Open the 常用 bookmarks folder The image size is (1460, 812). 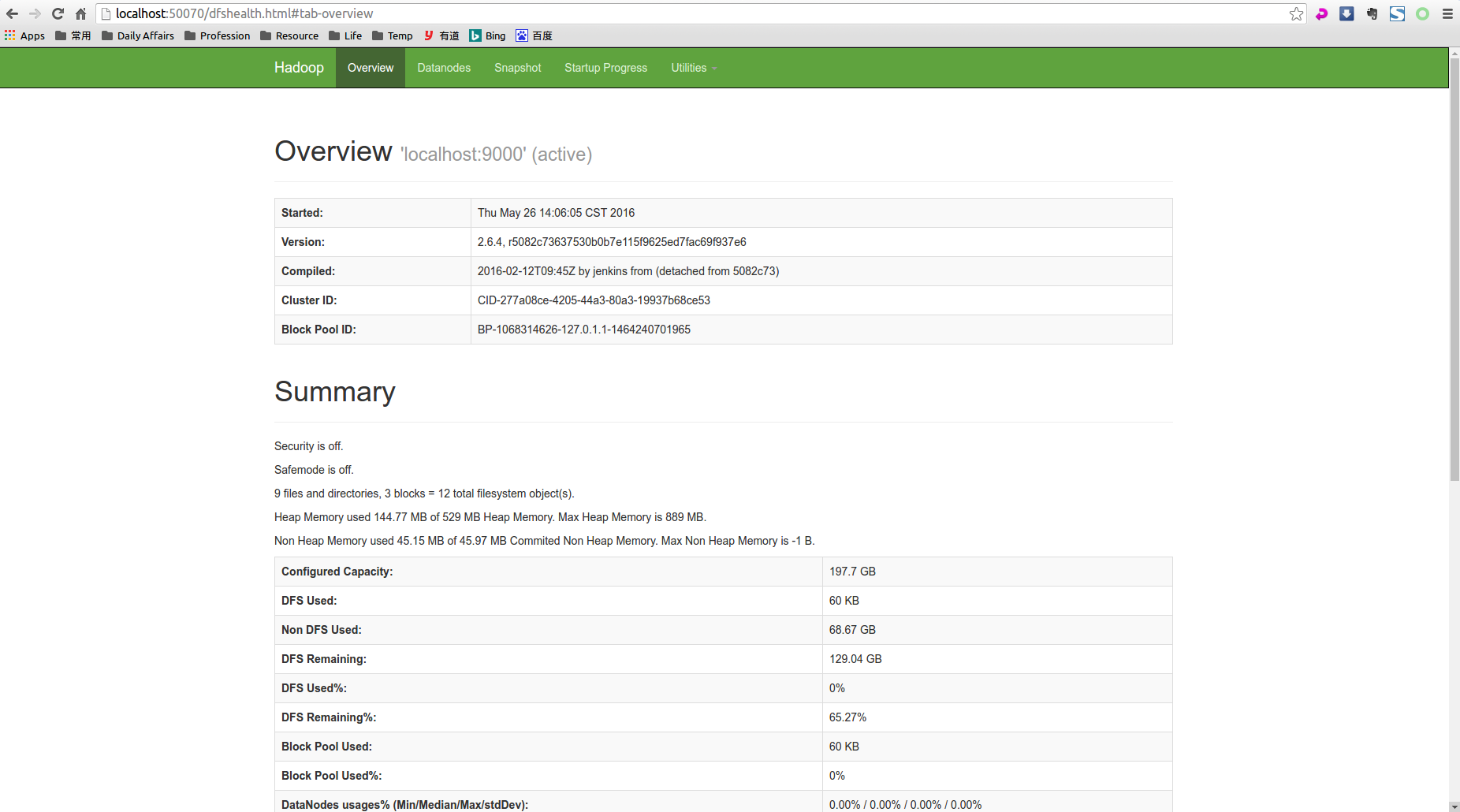coord(73,35)
